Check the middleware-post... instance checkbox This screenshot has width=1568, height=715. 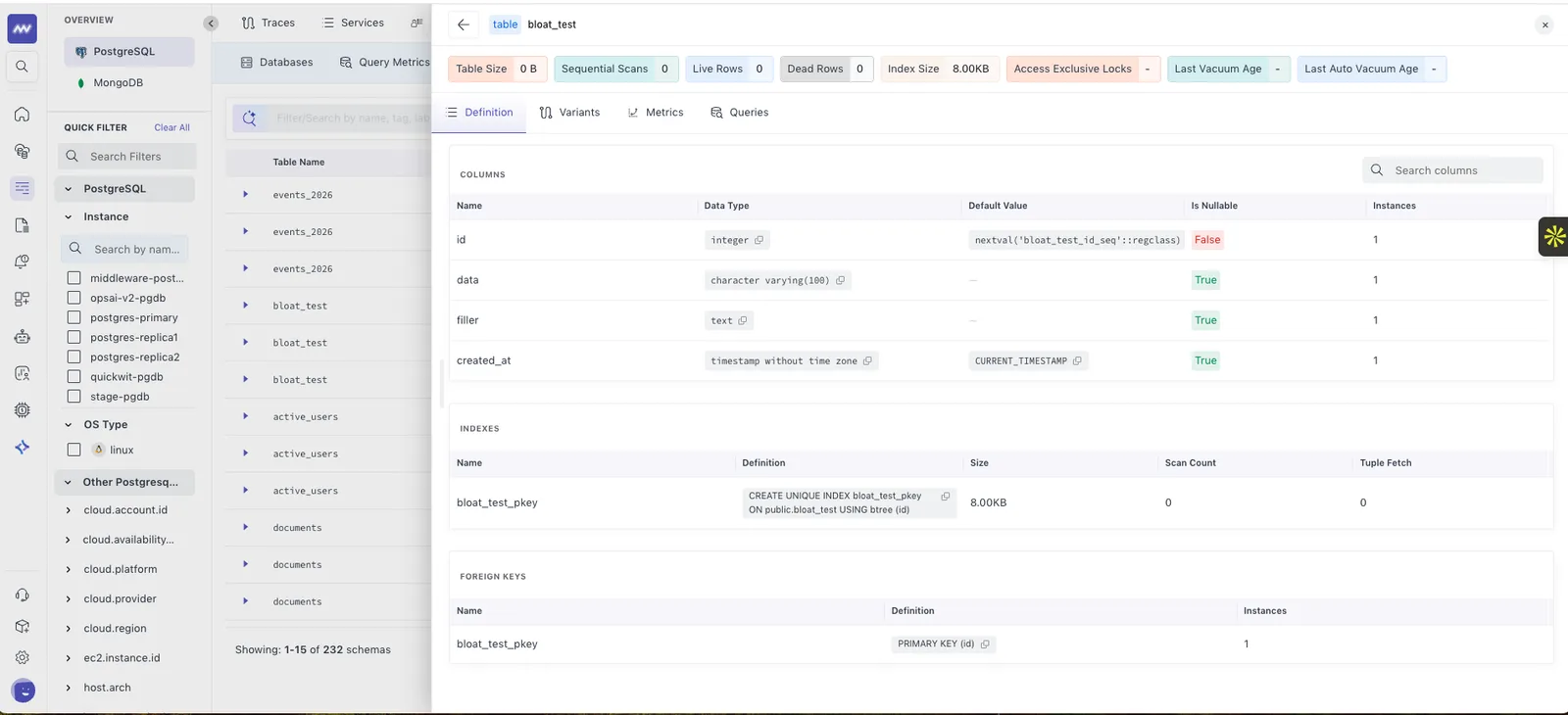(73, 278)
